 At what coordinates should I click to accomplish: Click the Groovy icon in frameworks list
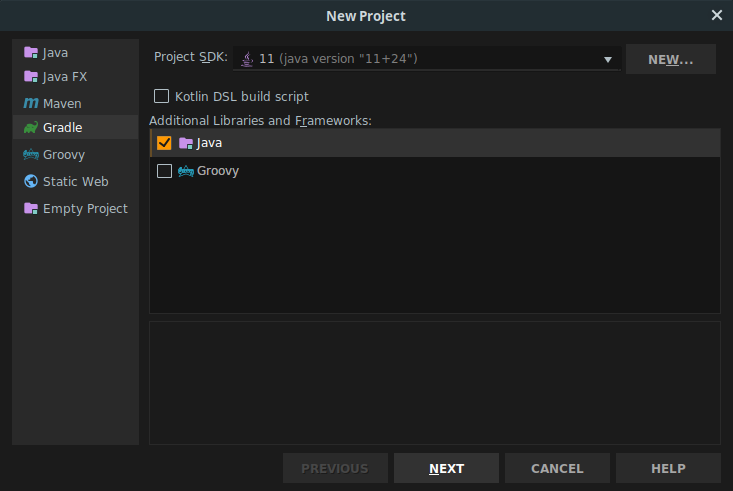coord(186,171)
